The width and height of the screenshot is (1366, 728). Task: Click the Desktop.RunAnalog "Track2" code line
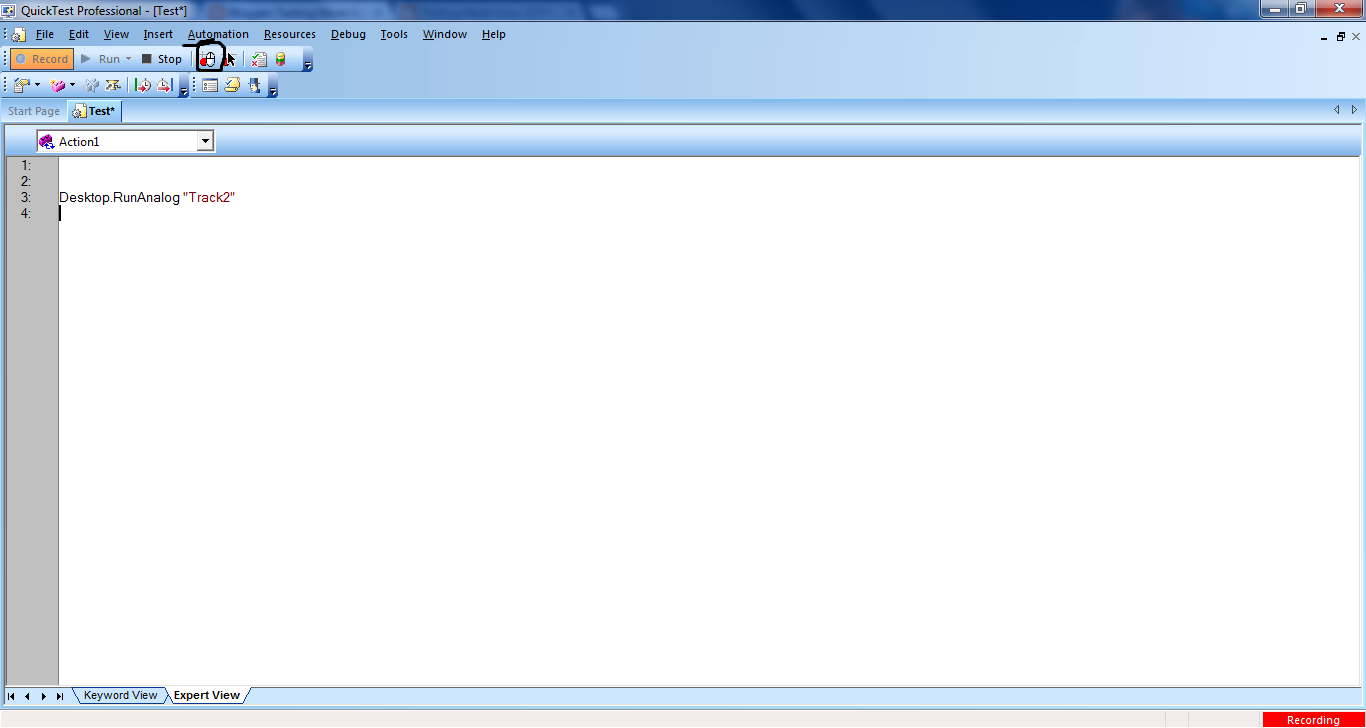[x=147, y=198]
